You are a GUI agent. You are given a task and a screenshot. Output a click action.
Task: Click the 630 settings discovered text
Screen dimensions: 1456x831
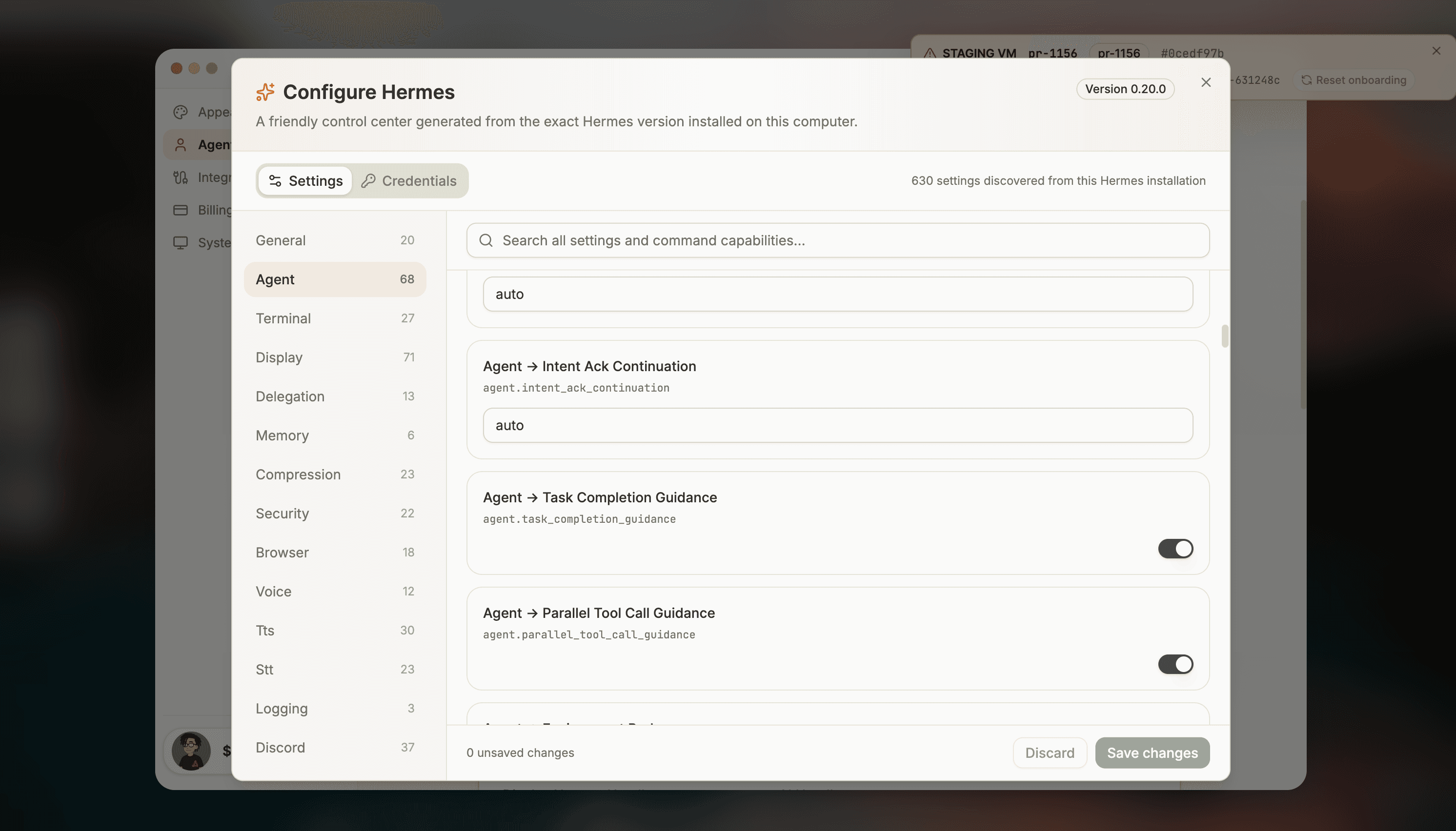pyautogui.click(x=1058, y=181)
